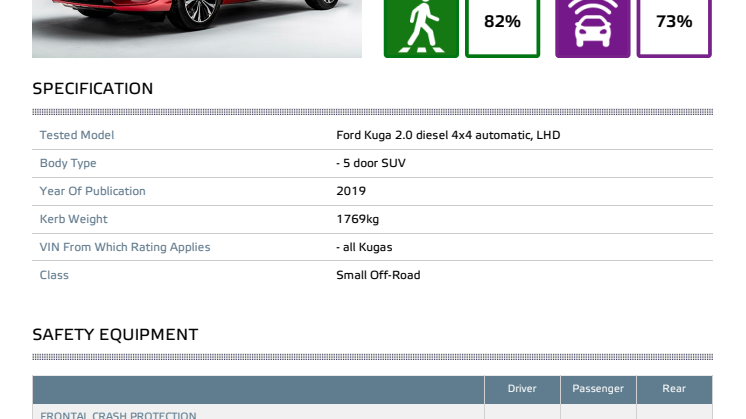Click the Passenger column header

(x=598, y=389)
